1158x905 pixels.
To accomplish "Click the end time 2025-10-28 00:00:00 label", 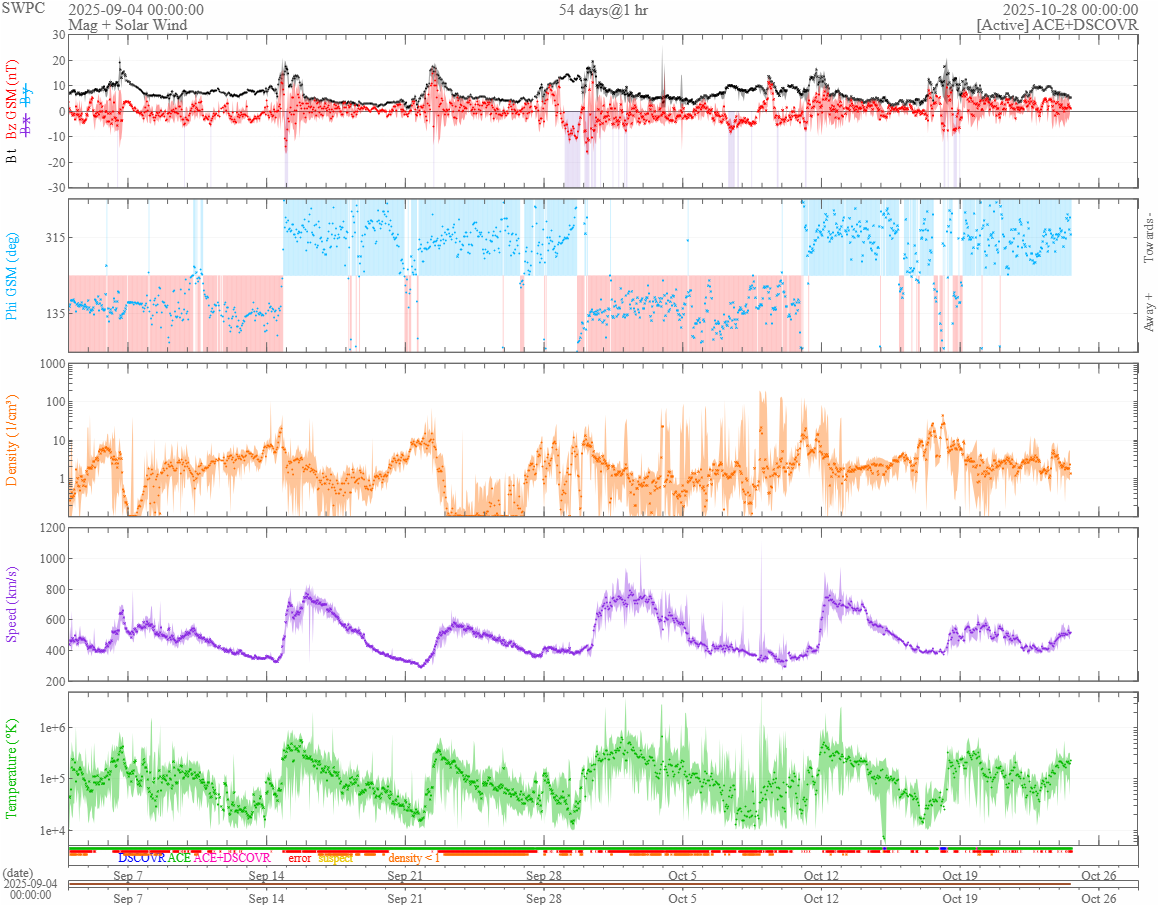I will point(1070,10).
